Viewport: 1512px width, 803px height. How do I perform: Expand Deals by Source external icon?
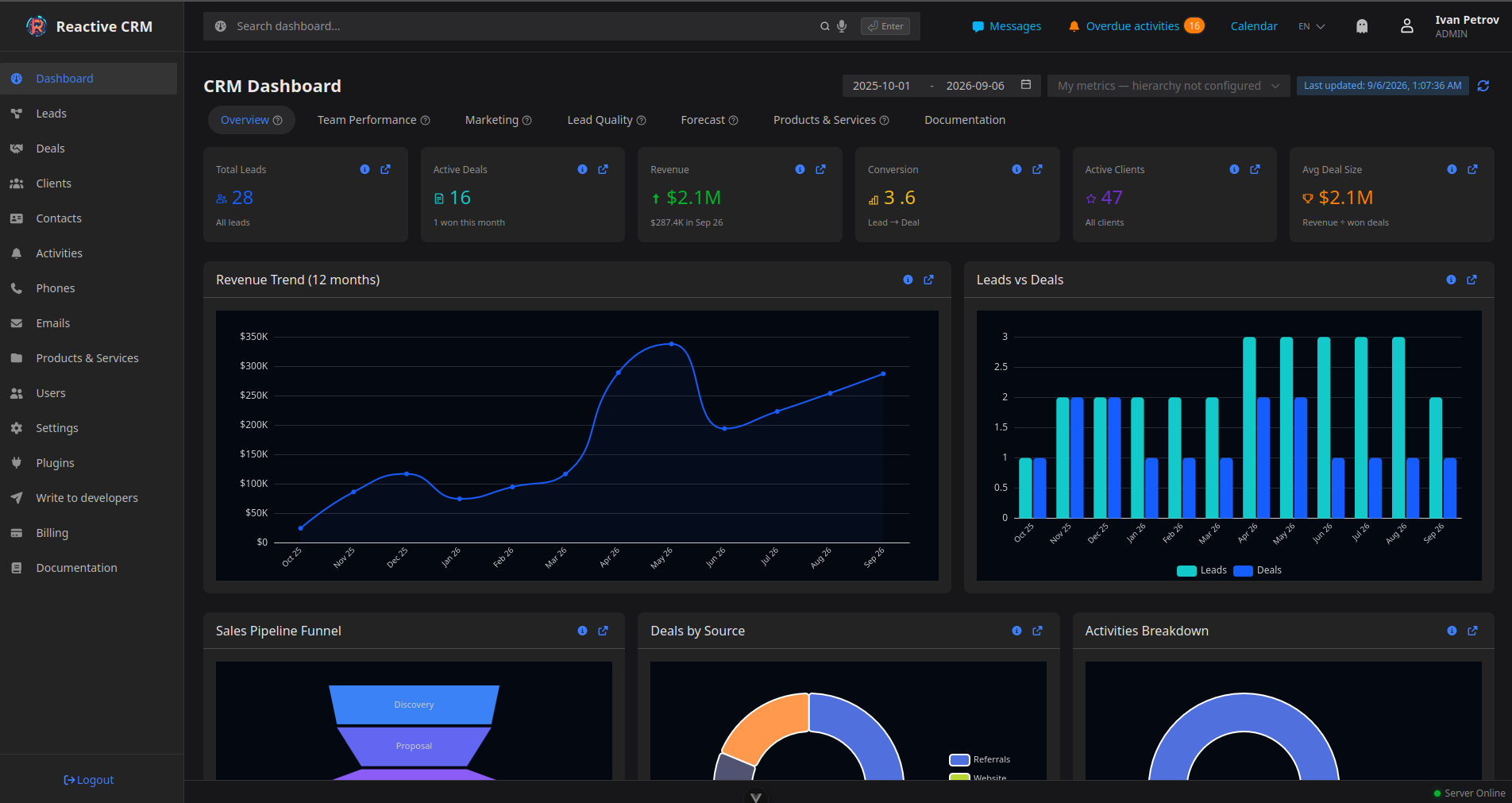point(1037,631)
